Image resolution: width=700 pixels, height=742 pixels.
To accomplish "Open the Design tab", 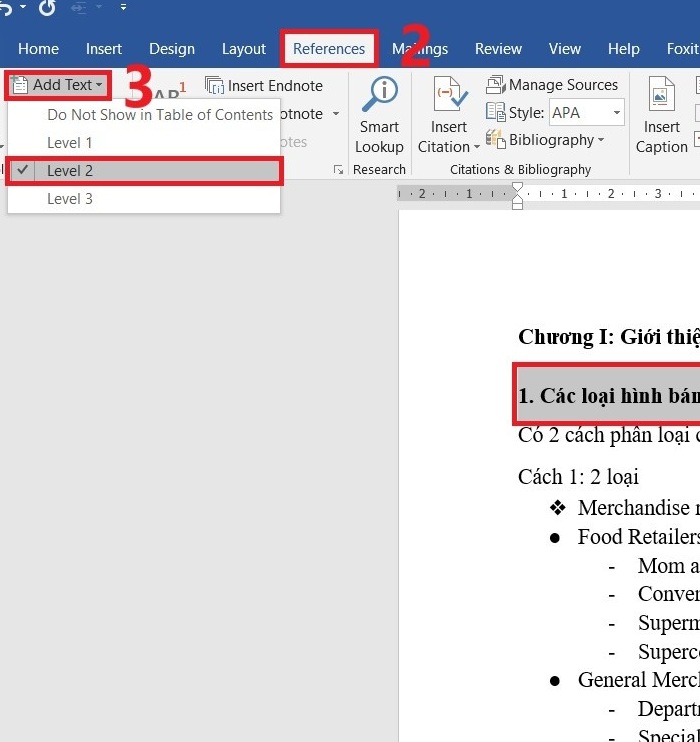I will tap(172, 49).
